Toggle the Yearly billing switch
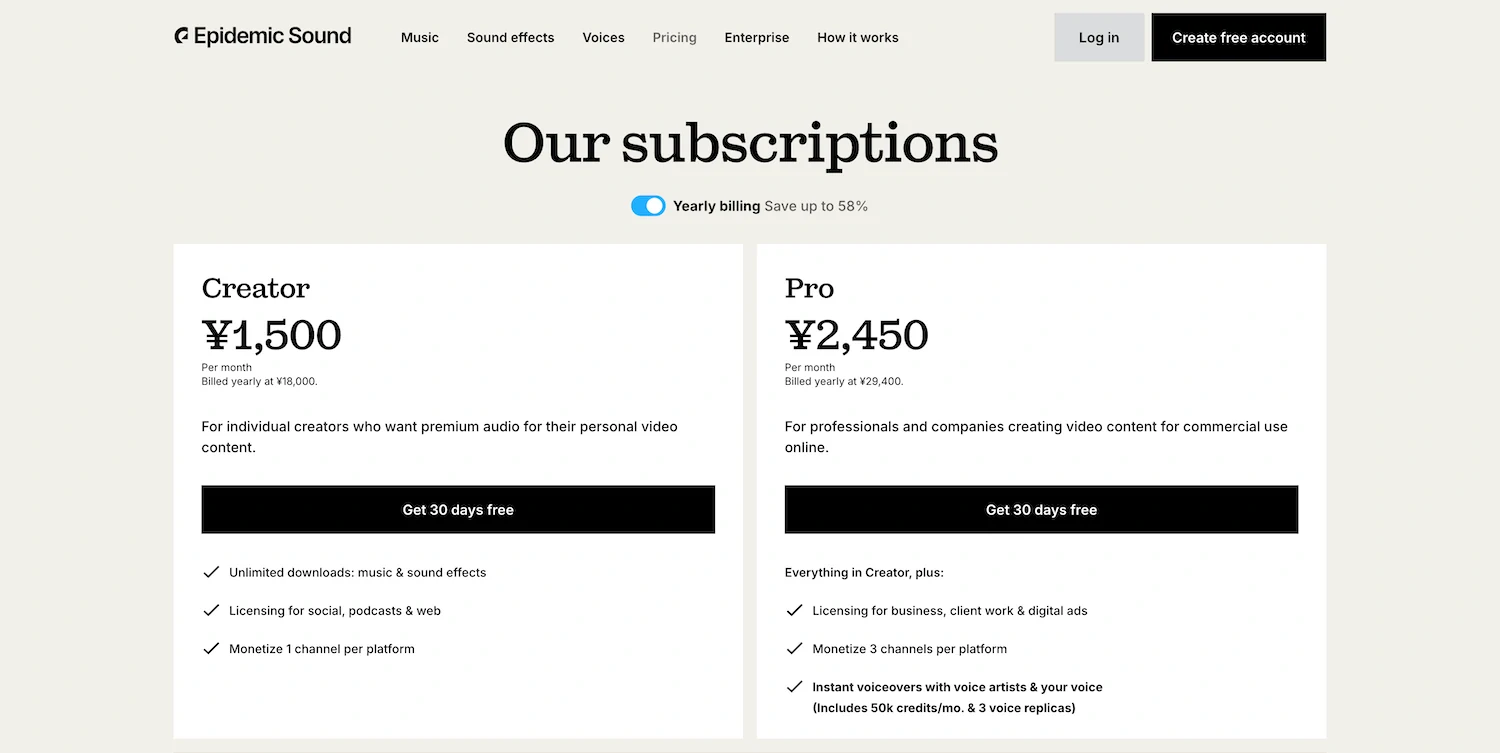 (x=648, y=206)
